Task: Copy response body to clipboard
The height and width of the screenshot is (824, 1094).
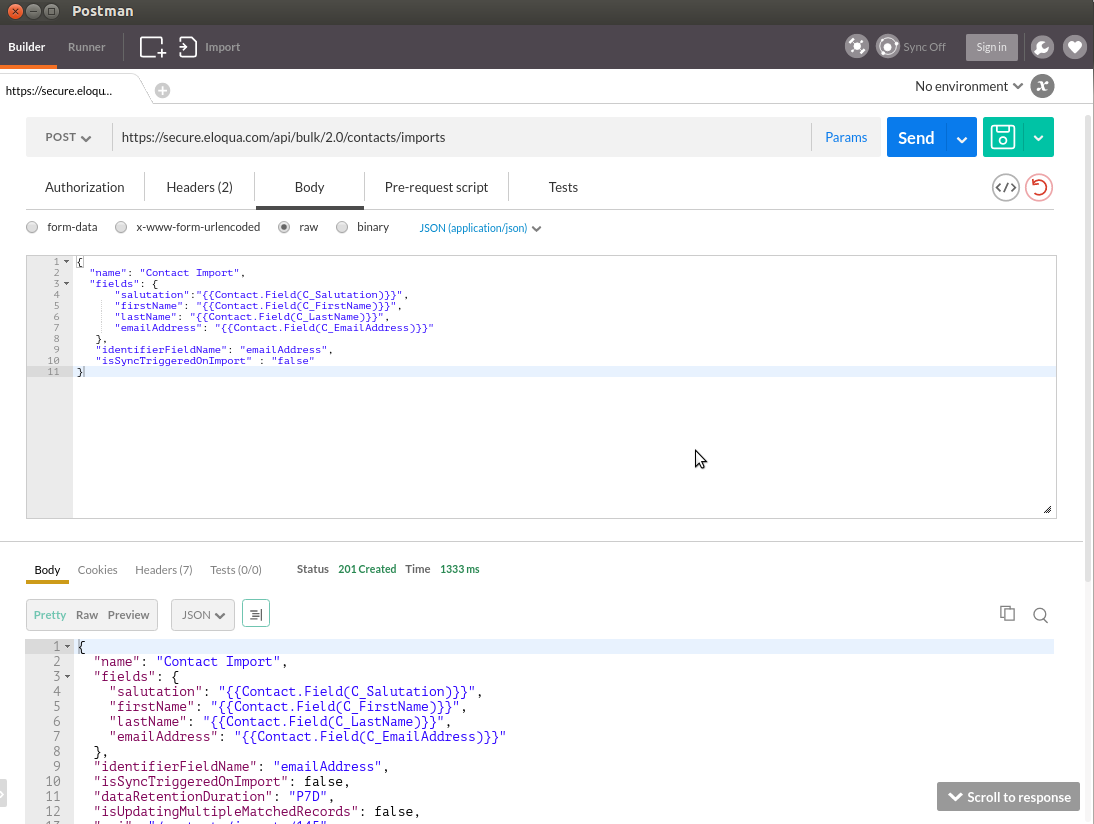Action: pyautogui.click(x=1007, y=614)
